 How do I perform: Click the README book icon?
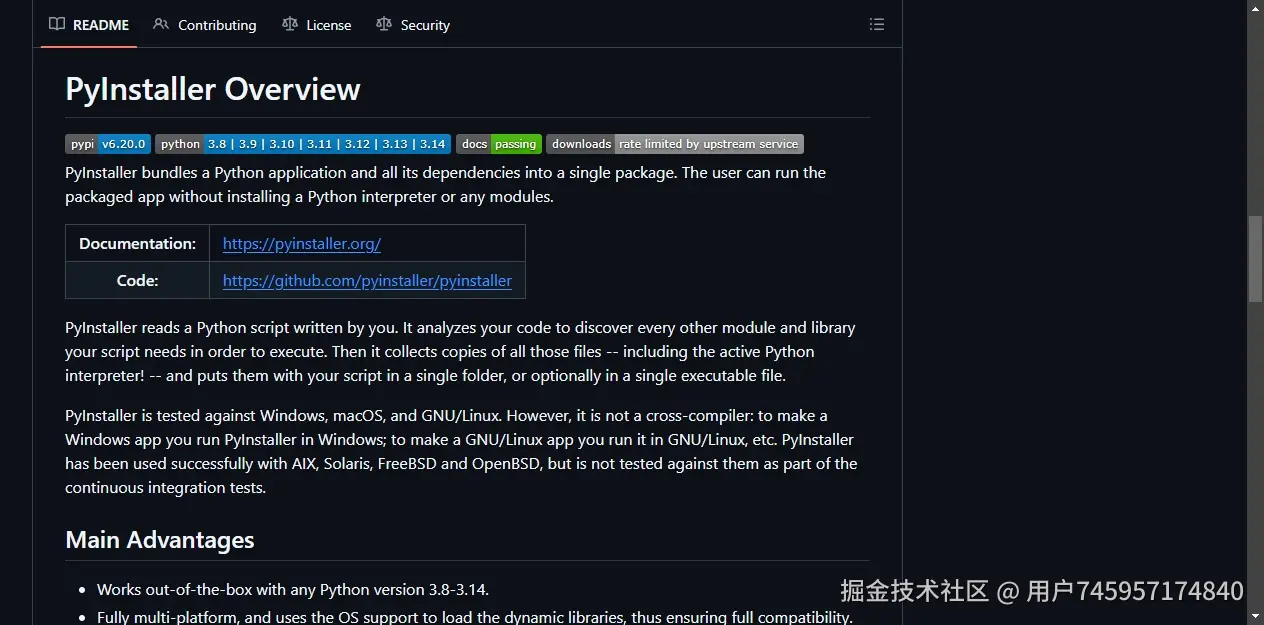coord(57,24)
